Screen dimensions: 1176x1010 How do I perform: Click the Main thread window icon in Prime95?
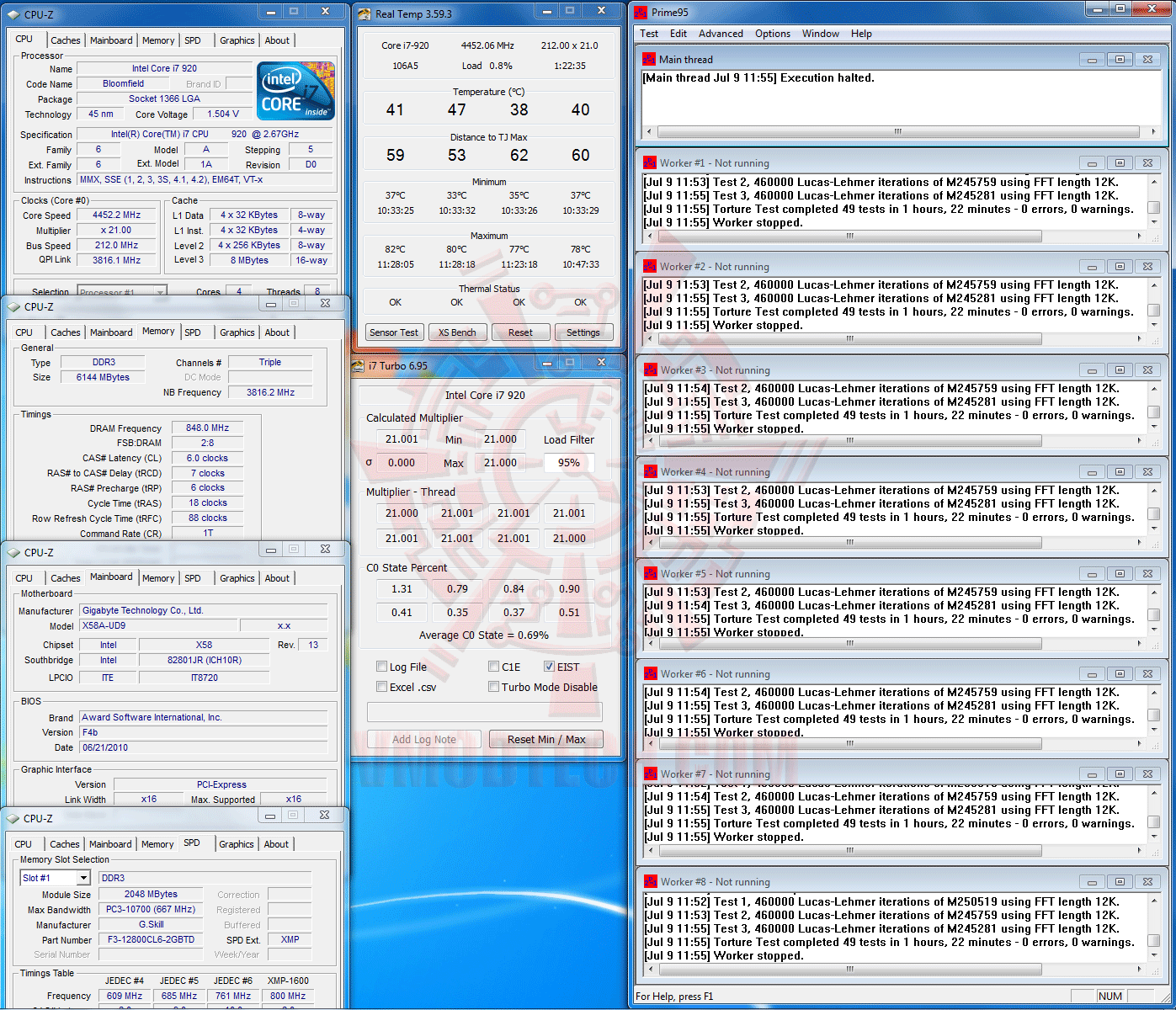pos(649,60)
